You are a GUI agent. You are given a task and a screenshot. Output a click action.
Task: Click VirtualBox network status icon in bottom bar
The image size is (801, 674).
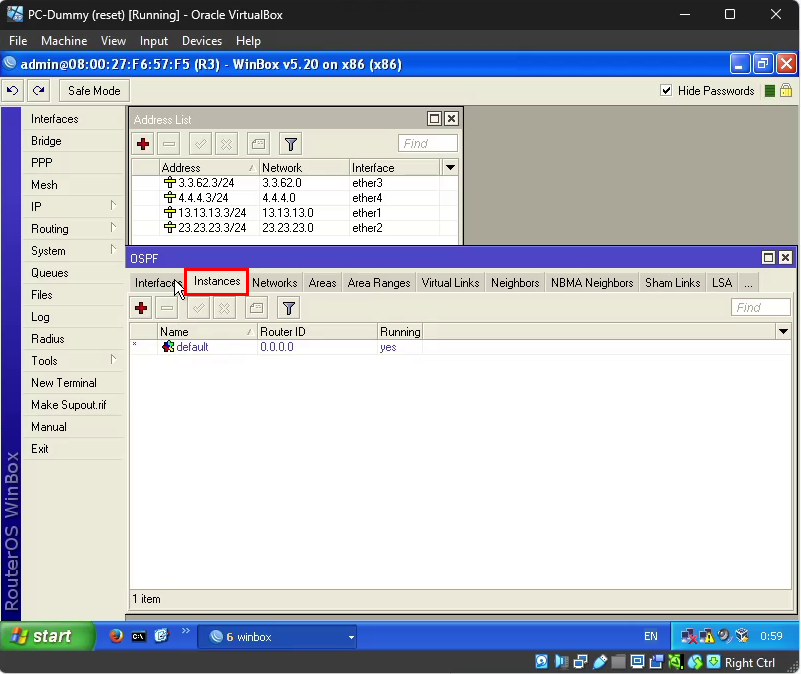tap(580, 662)
